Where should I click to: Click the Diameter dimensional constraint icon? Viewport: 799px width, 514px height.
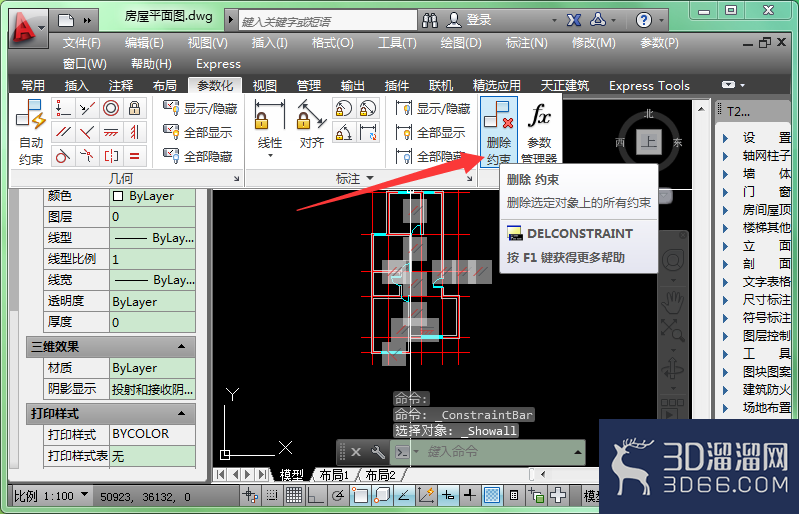pyautogui.click(x=368, y=109)
